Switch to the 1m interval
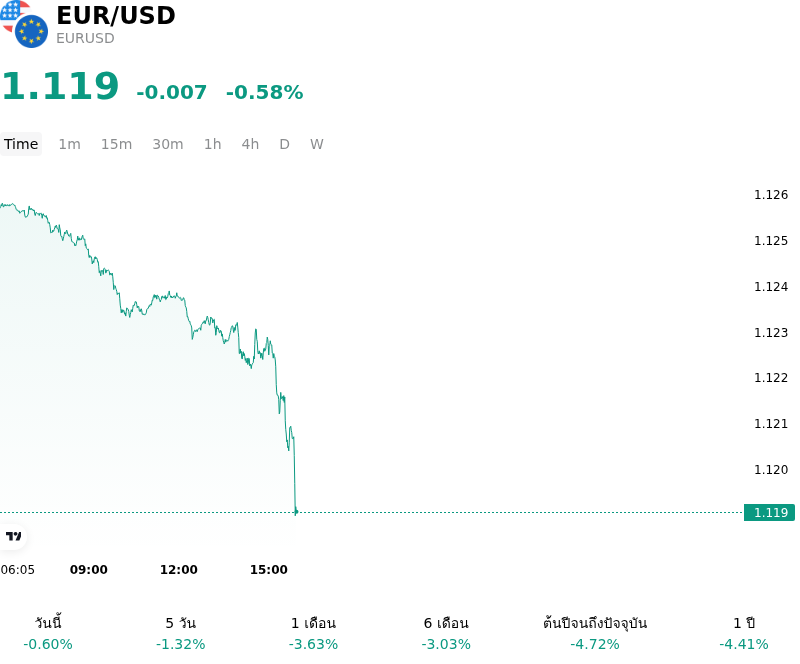The height and width of the screenshot is (664, 800). pyautogui.click(x=69, y=144)
